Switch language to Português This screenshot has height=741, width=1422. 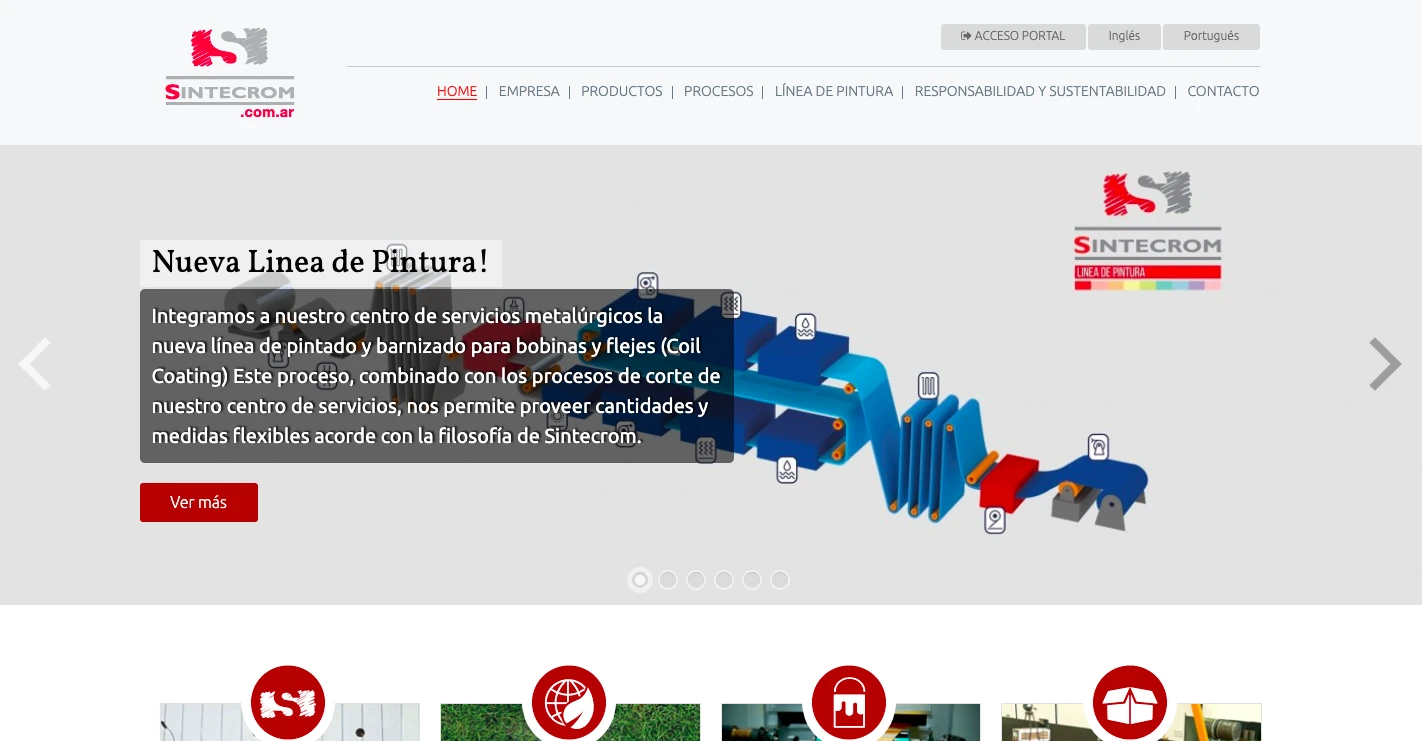(1211, 36)
